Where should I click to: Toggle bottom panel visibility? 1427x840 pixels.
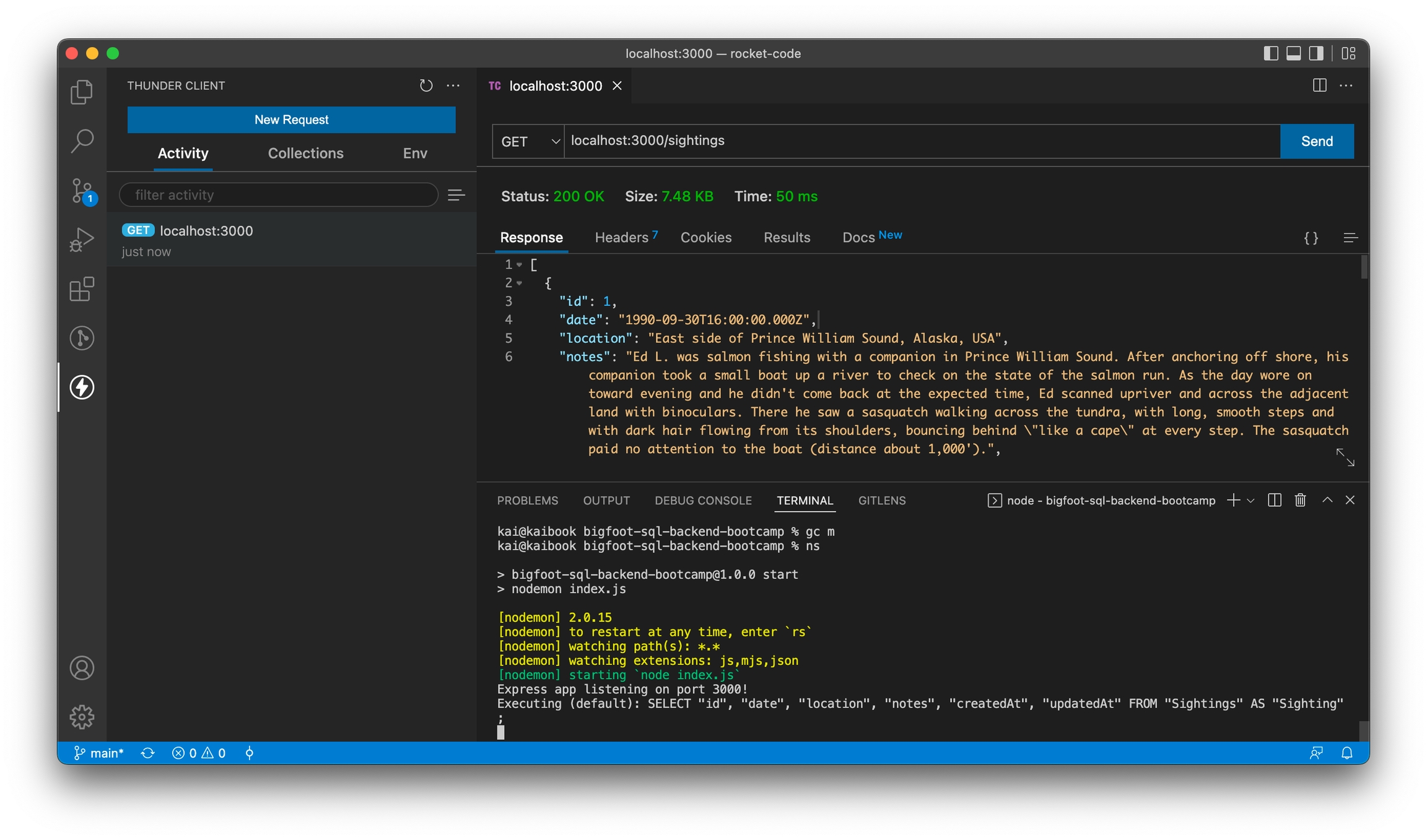pos(1294,53)
